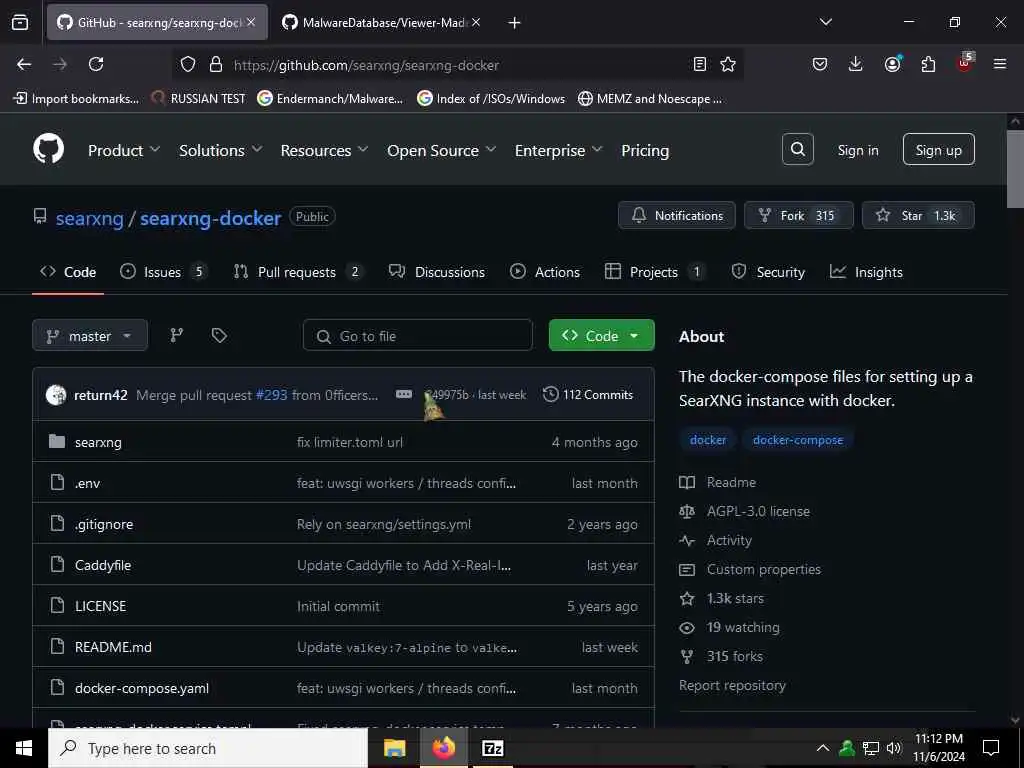Bookmark this page with the star icon

[728, 64]
